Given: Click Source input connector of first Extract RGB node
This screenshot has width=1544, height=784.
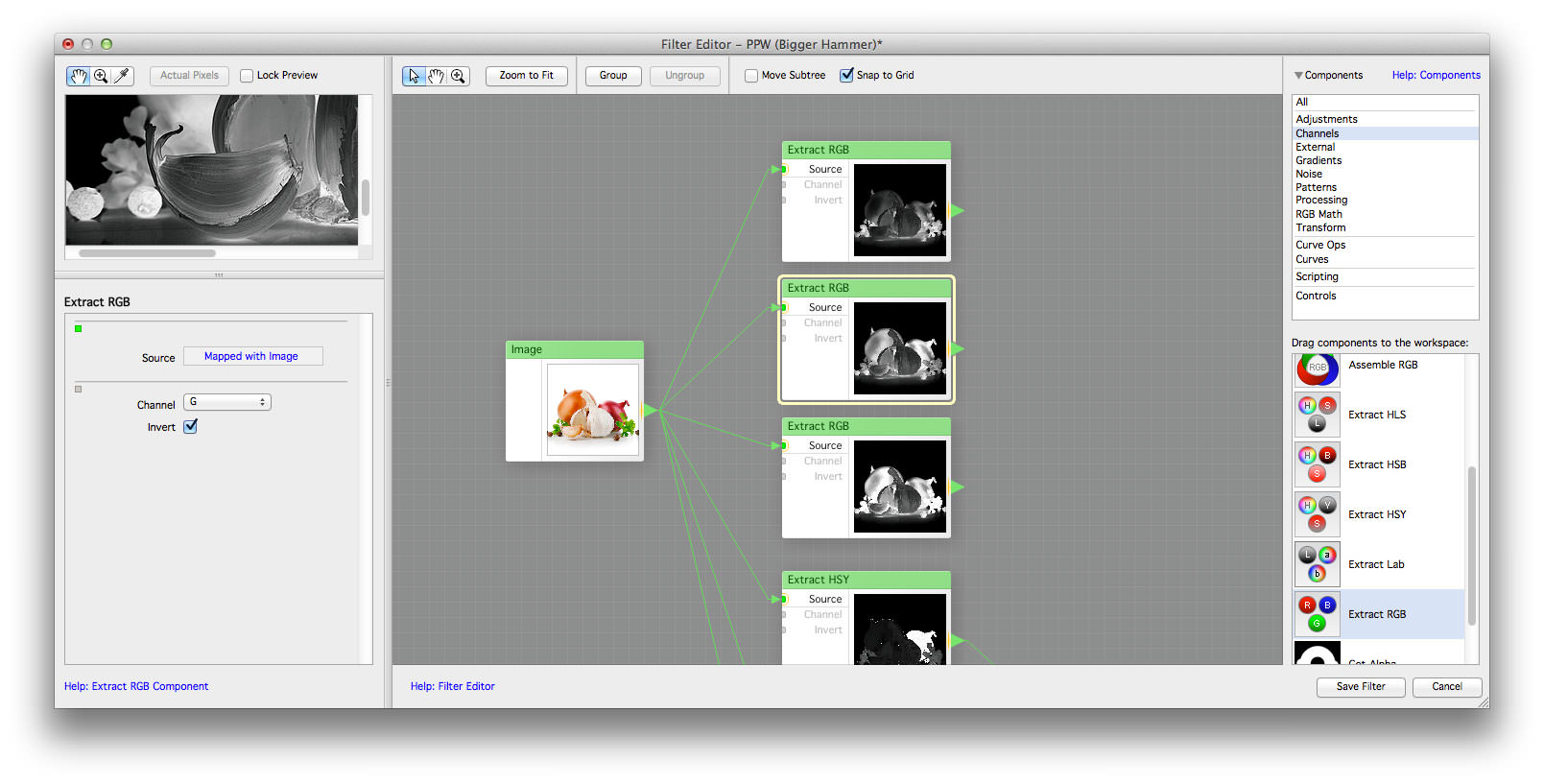Looking at the screenshot, I should point(784,169).
